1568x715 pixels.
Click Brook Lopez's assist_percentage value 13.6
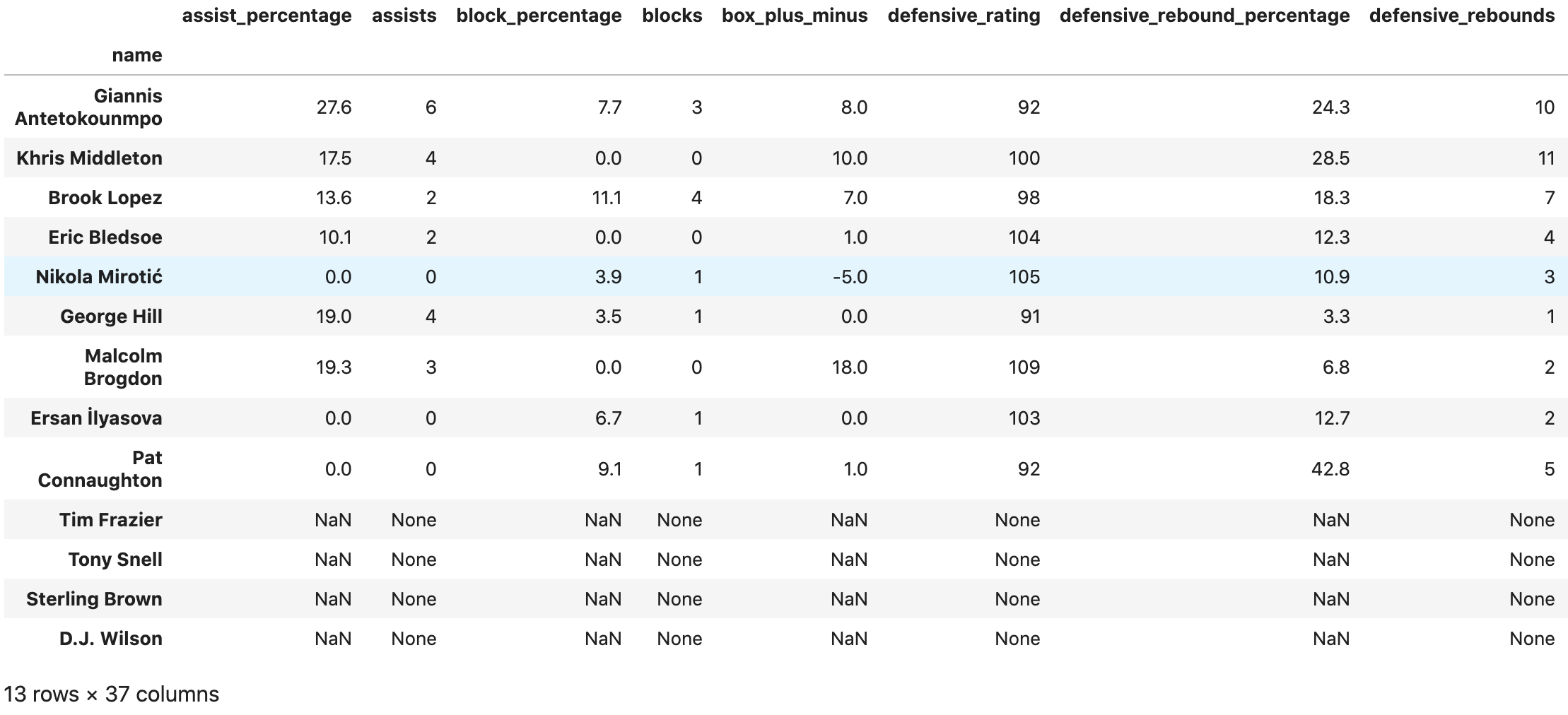tap(334, 198)
